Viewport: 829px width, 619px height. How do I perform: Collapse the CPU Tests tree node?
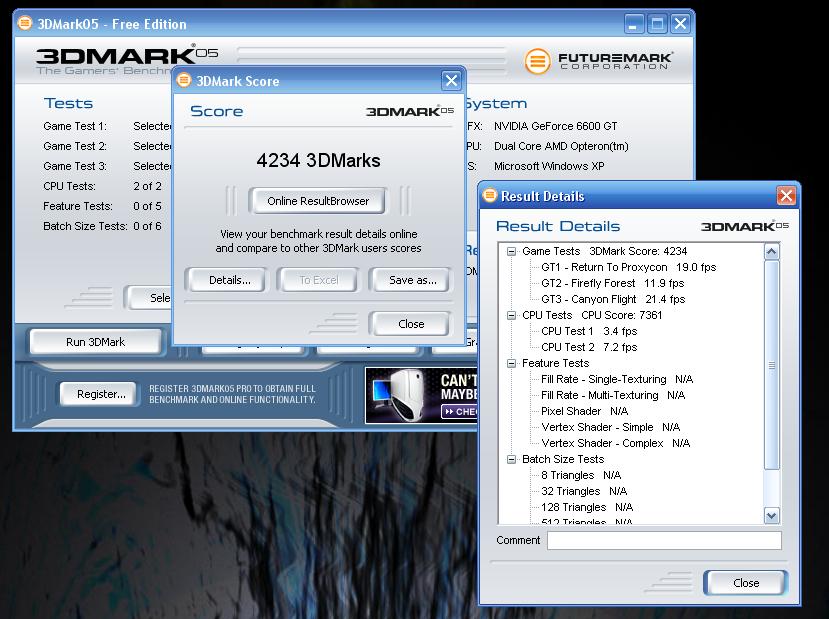coord(511,316)
